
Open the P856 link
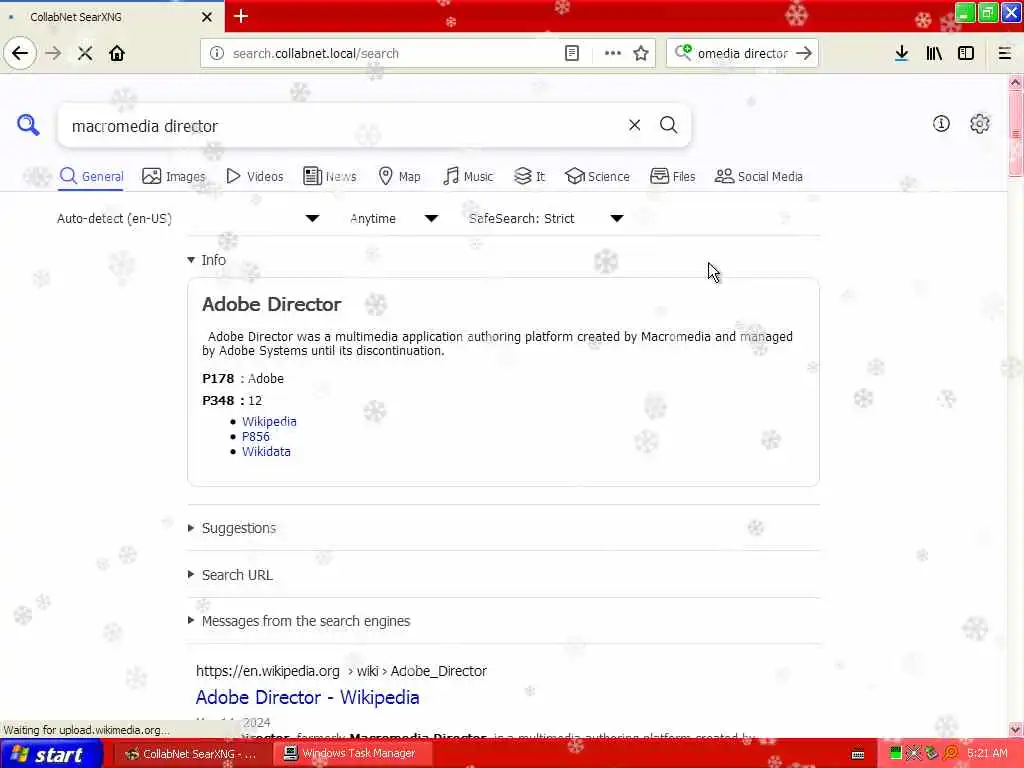[x=255, y=436]
